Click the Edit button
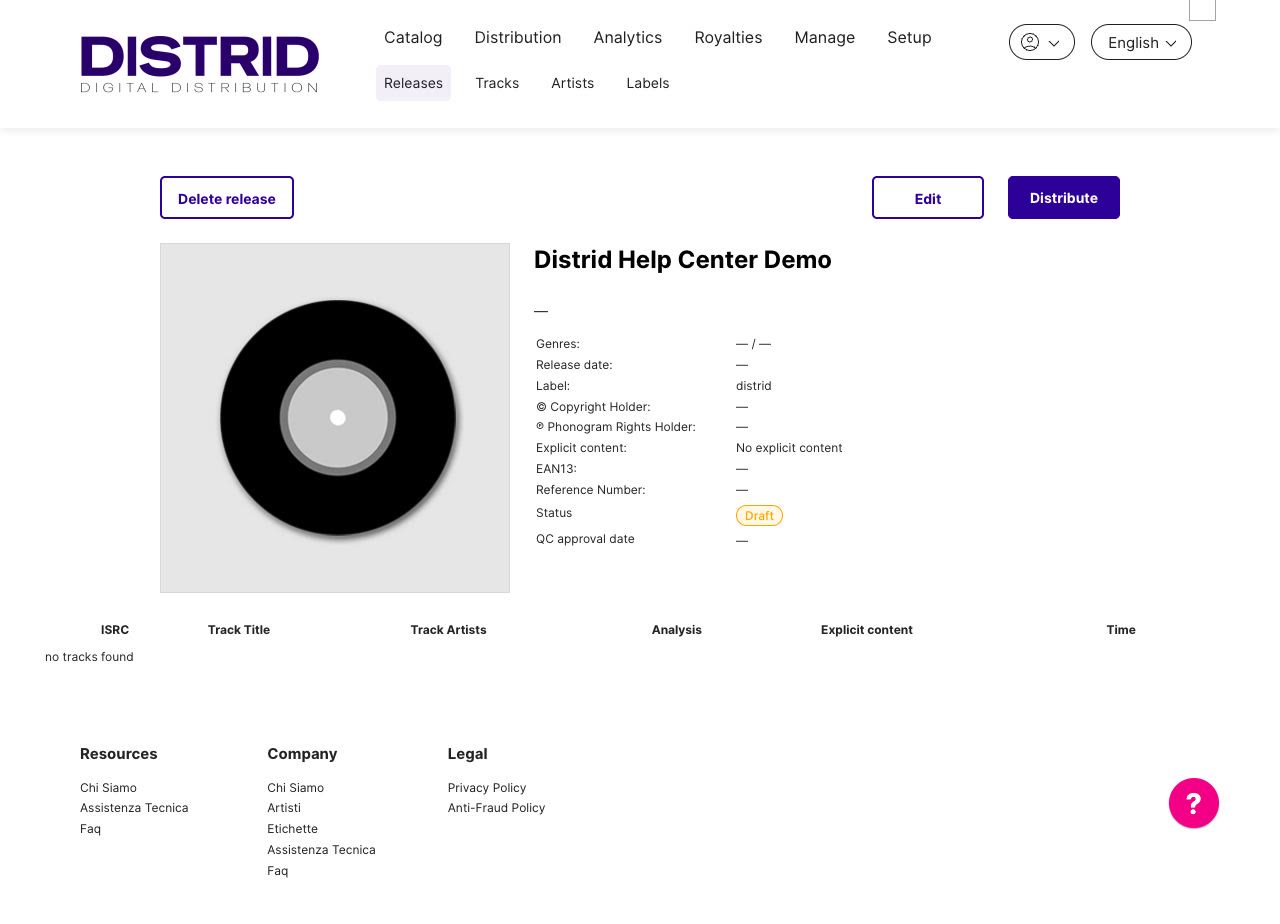1280x924 pixels. pyautogui.click(x=928, y=198)
